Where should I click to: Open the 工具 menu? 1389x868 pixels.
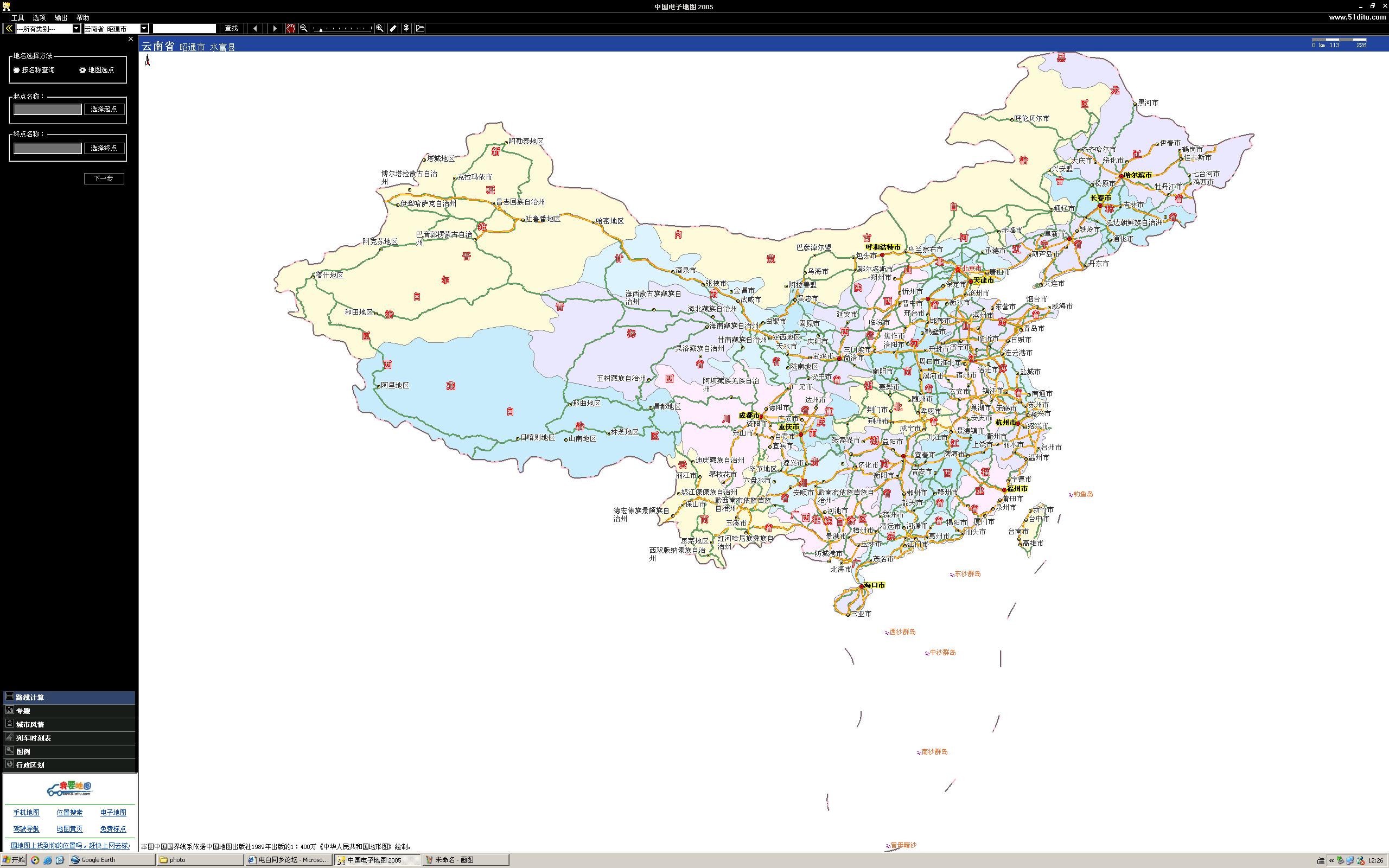click(18, 18)
